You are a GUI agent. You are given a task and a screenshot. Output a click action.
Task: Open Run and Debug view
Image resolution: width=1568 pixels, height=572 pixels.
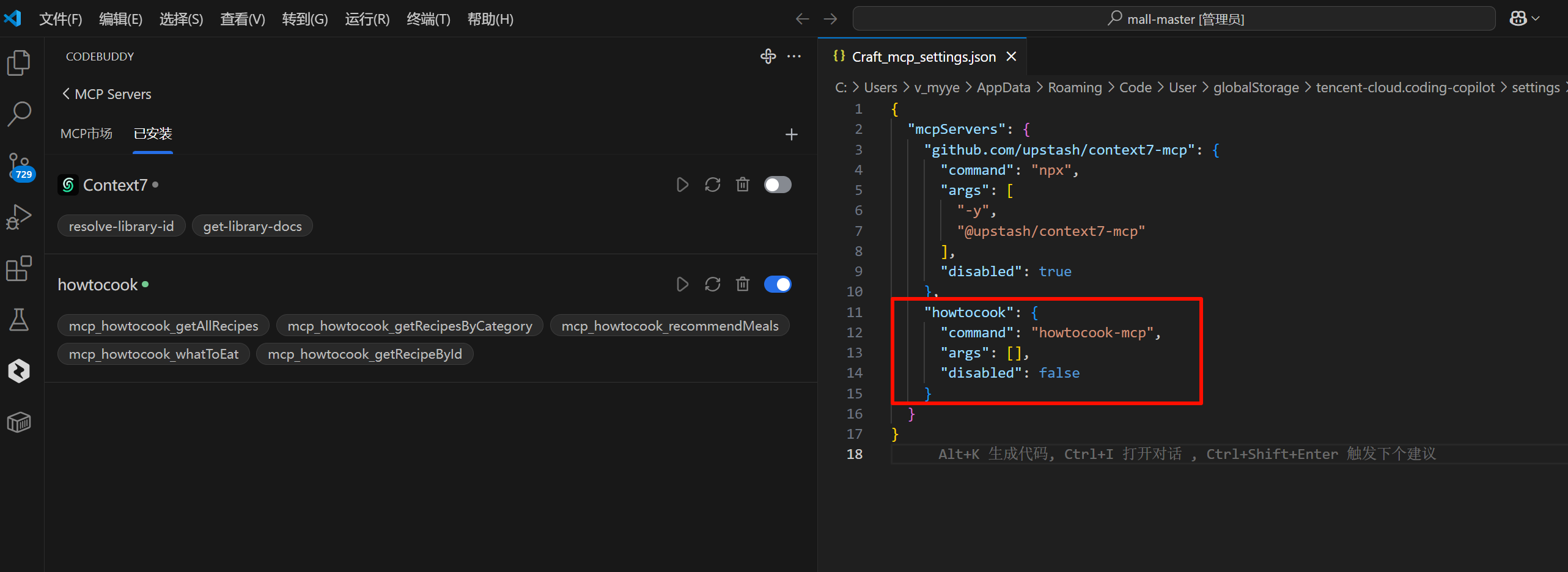[19, 217]
